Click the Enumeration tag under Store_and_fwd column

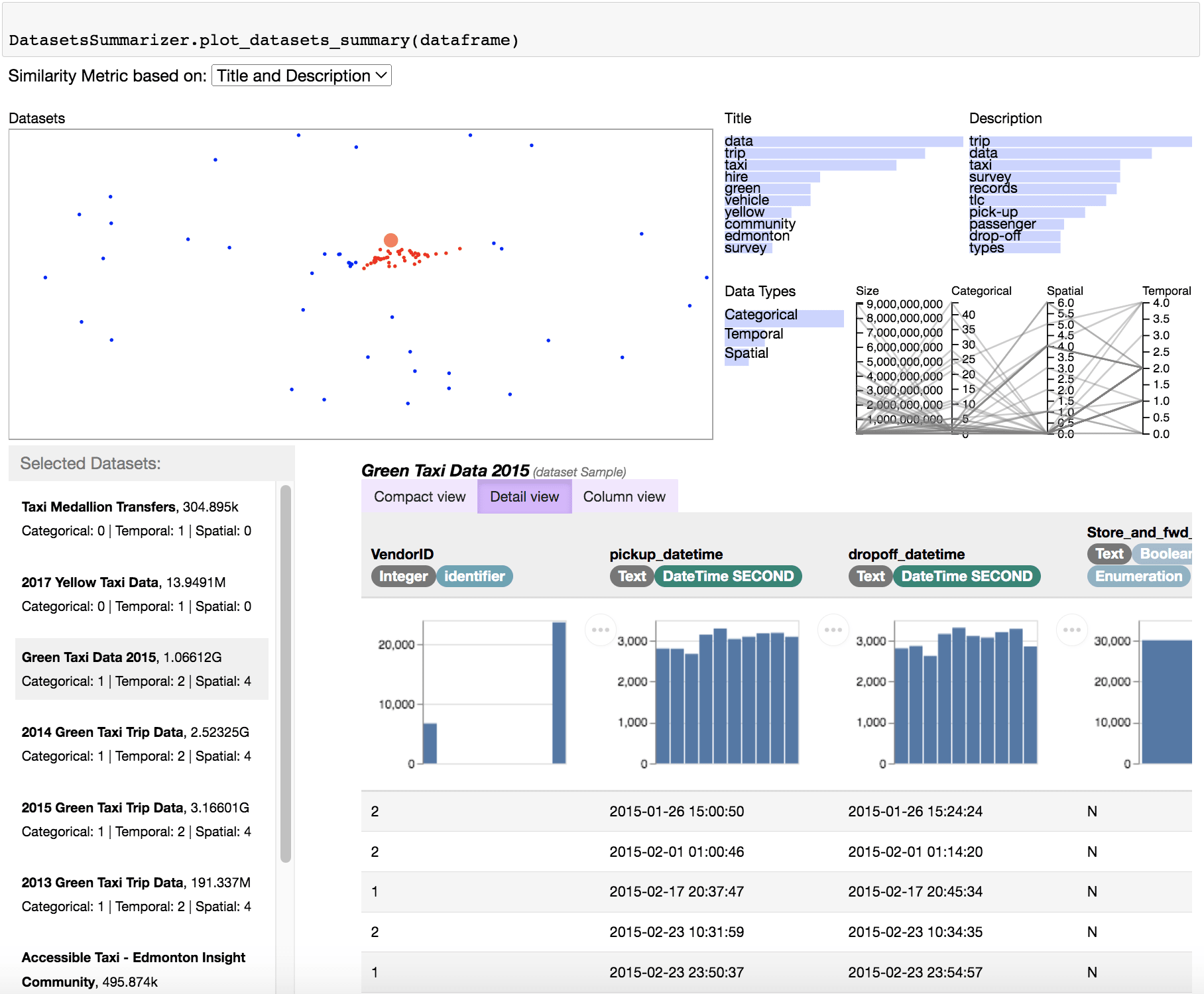point(1138,576)
